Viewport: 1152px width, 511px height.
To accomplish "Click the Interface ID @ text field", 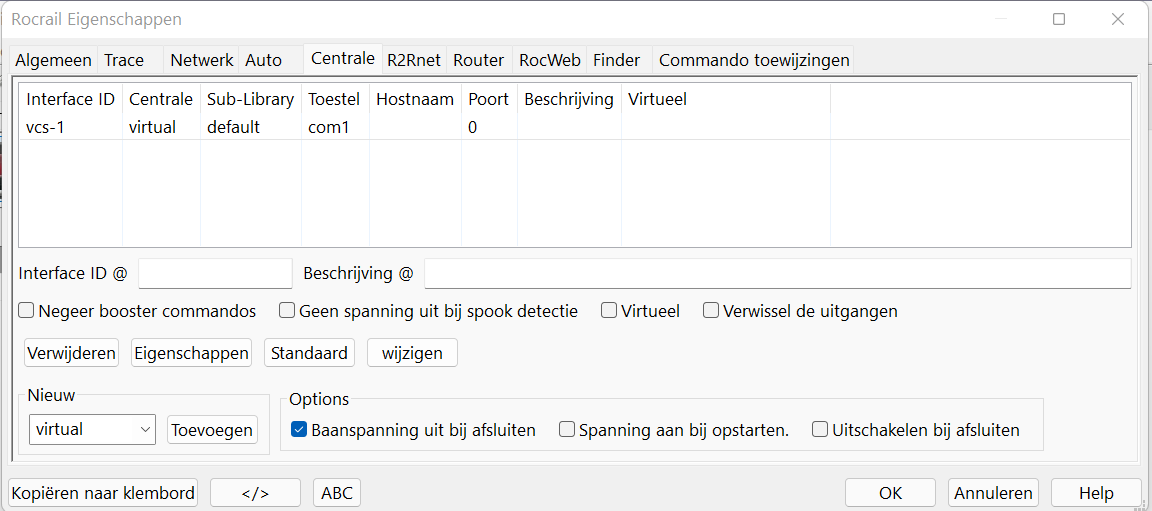I will [x=215, y=273].
